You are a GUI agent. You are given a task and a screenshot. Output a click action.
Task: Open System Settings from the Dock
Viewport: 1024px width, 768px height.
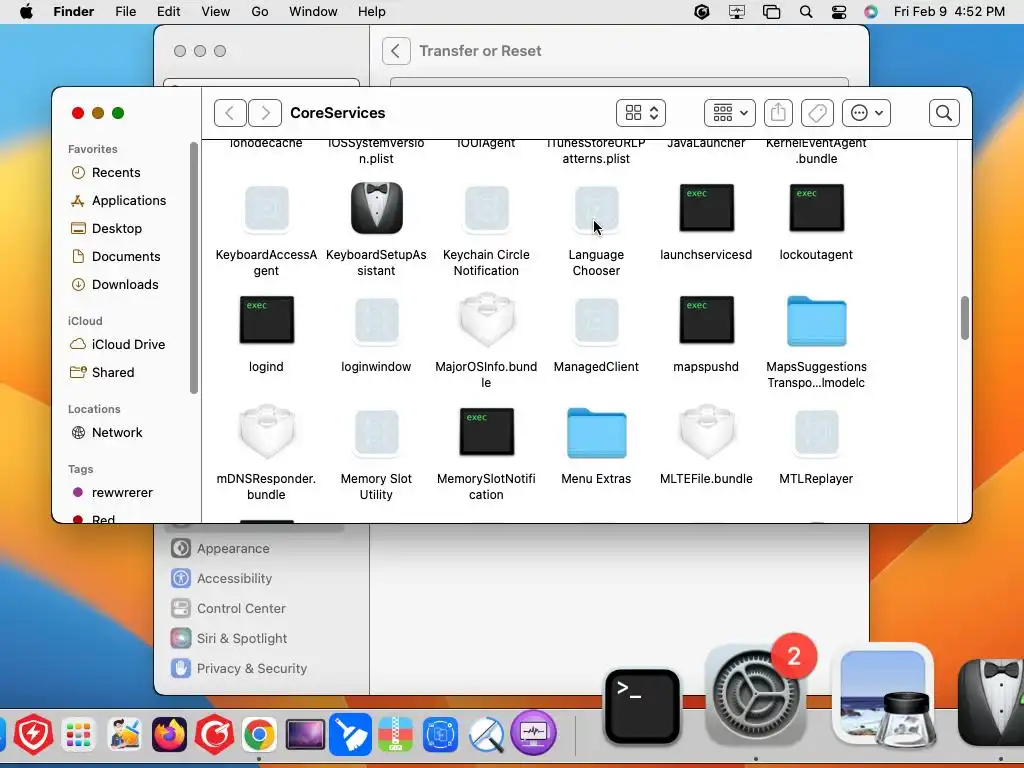755,696
